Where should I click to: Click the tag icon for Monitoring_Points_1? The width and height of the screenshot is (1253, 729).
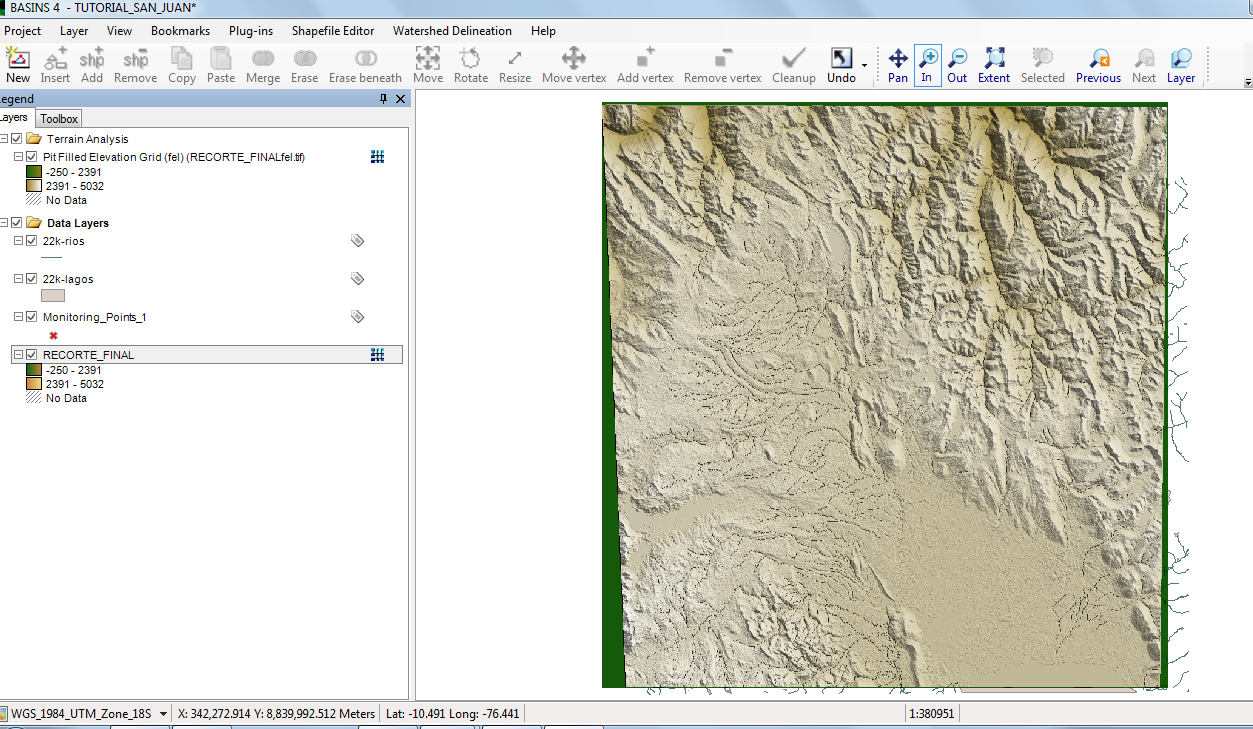(x=357, y=317)
